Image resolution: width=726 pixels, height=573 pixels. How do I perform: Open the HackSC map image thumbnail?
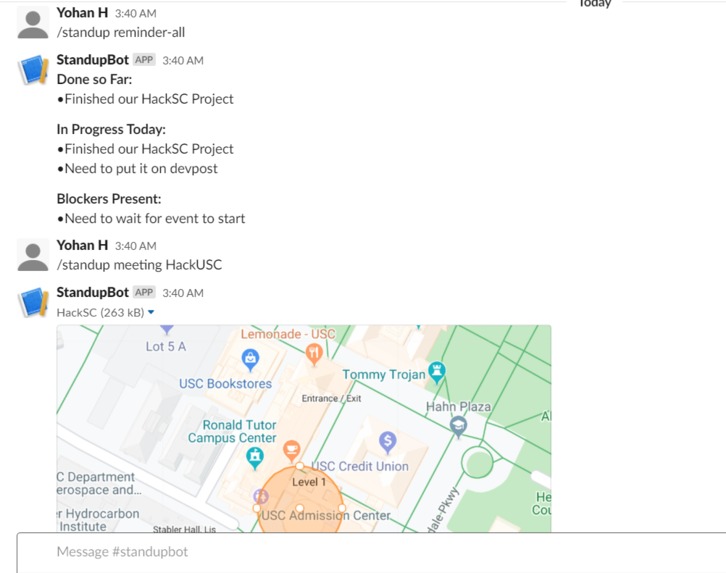[304, 429]
